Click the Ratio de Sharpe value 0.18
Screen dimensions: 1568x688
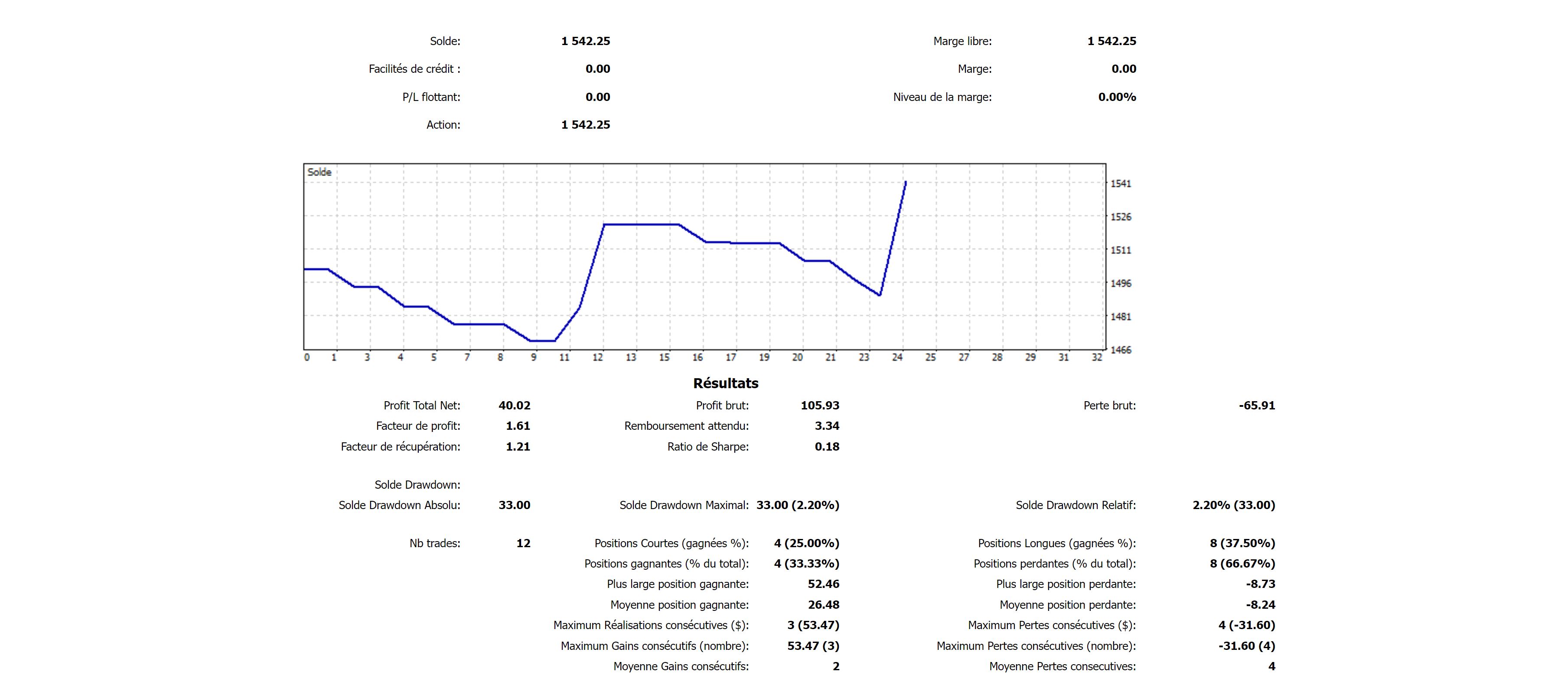pyautogui.click(x=827, y=447)
